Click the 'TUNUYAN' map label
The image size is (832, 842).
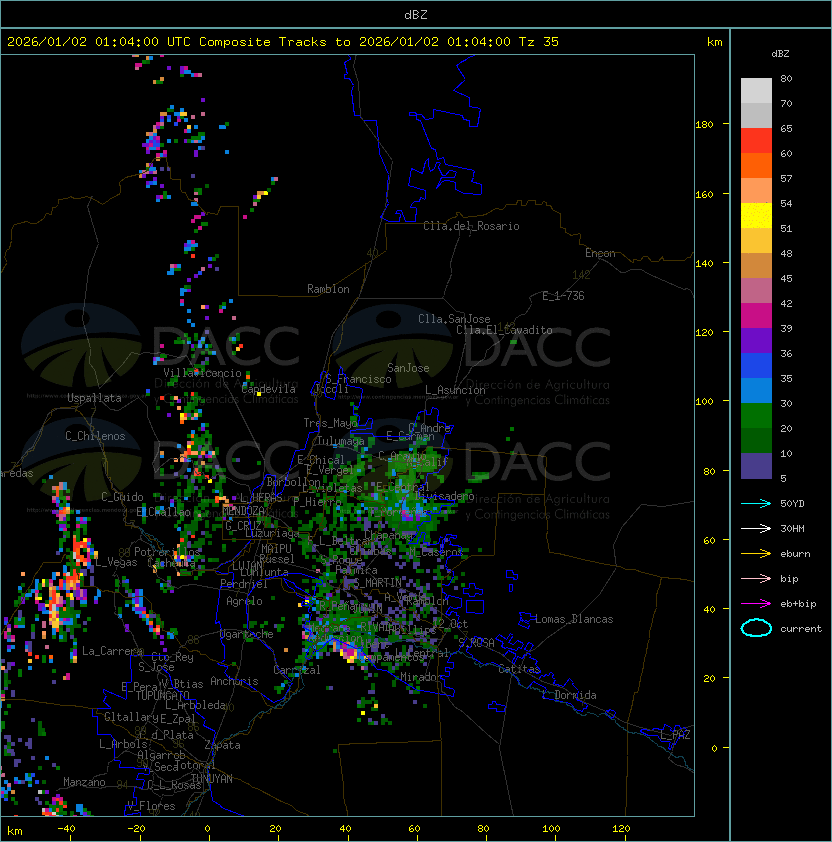pos(212,779)
